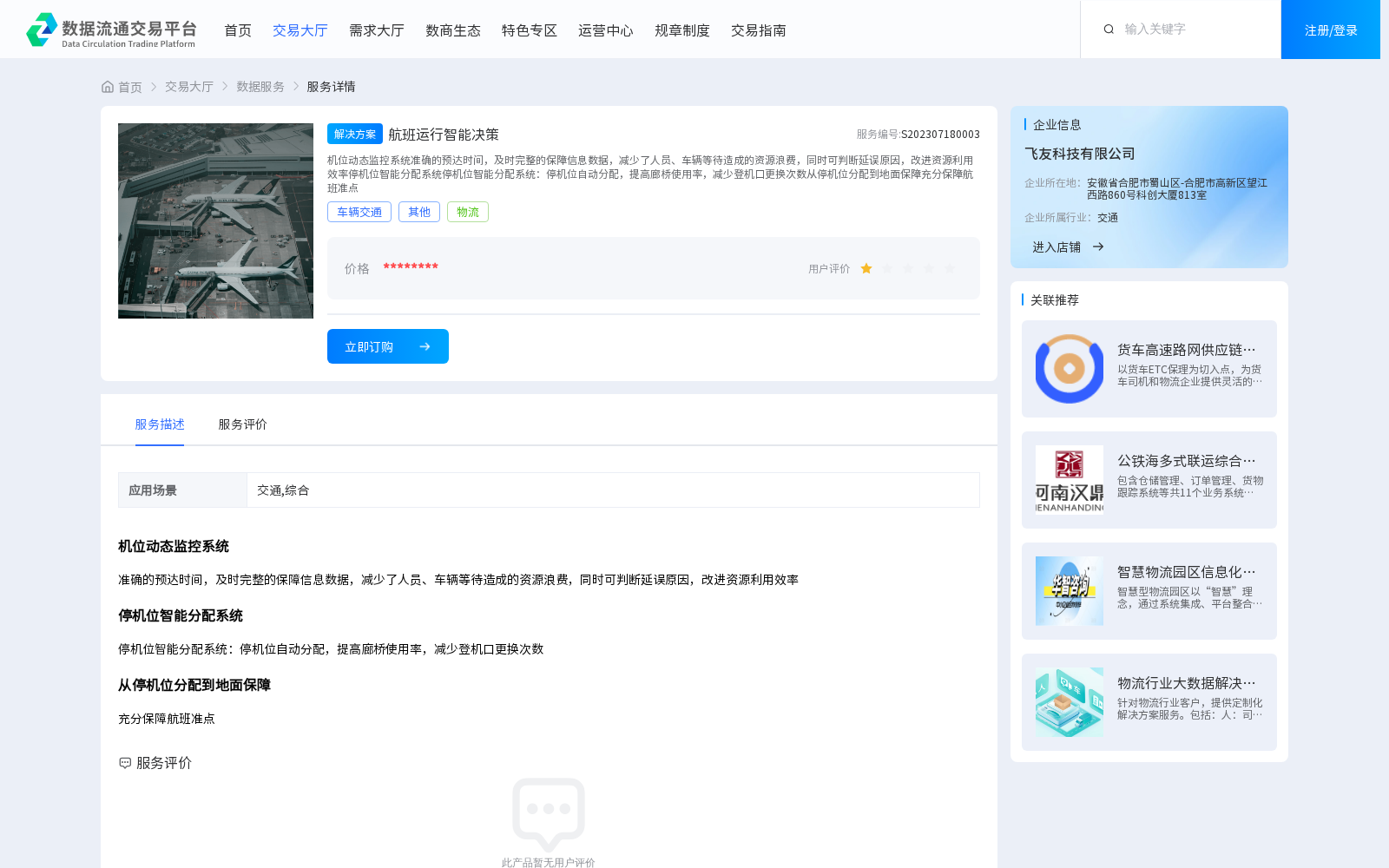Click the 服务详情 breadcrumb text
This screenshot has height=868, width=1389.
(331, 87)
